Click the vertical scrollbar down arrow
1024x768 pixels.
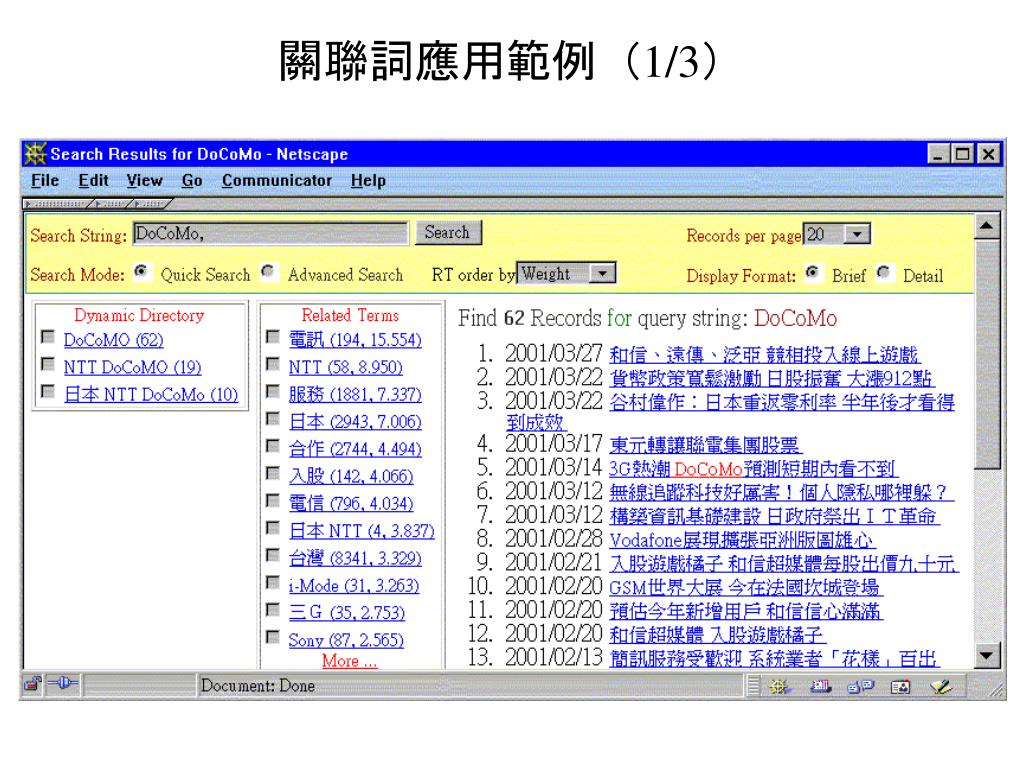point(987,655)
